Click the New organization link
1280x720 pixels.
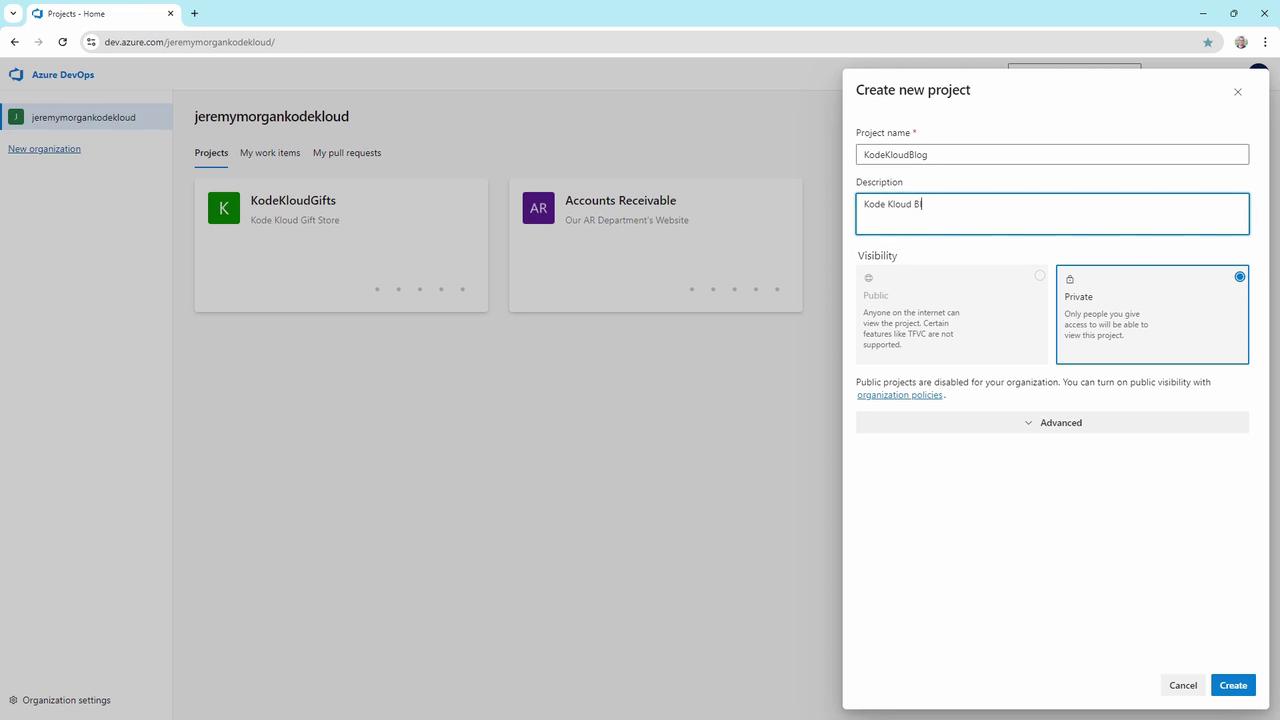click(44, 149)
